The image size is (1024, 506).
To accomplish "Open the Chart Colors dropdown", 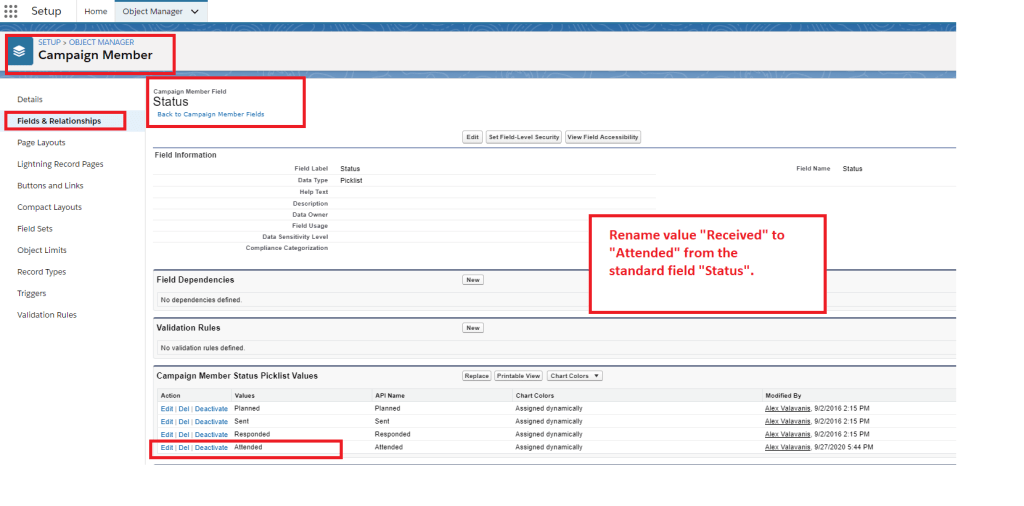I will click(575, 376).
